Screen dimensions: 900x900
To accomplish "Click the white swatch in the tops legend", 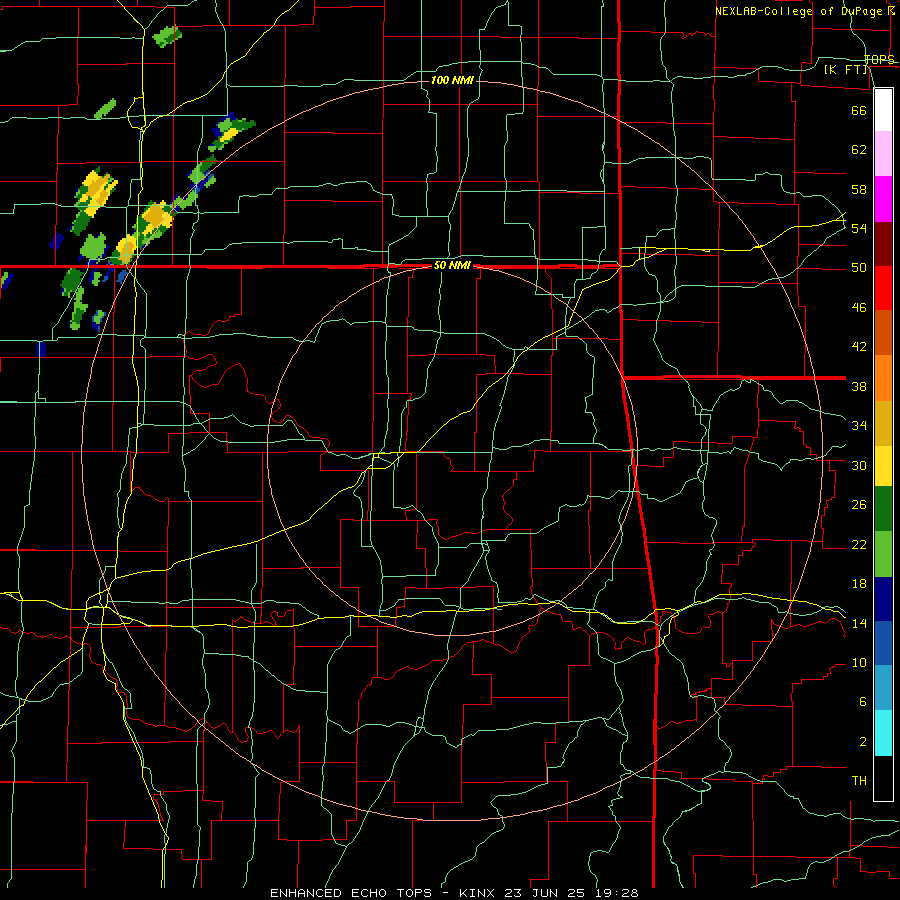I will (x=883, y=110).
